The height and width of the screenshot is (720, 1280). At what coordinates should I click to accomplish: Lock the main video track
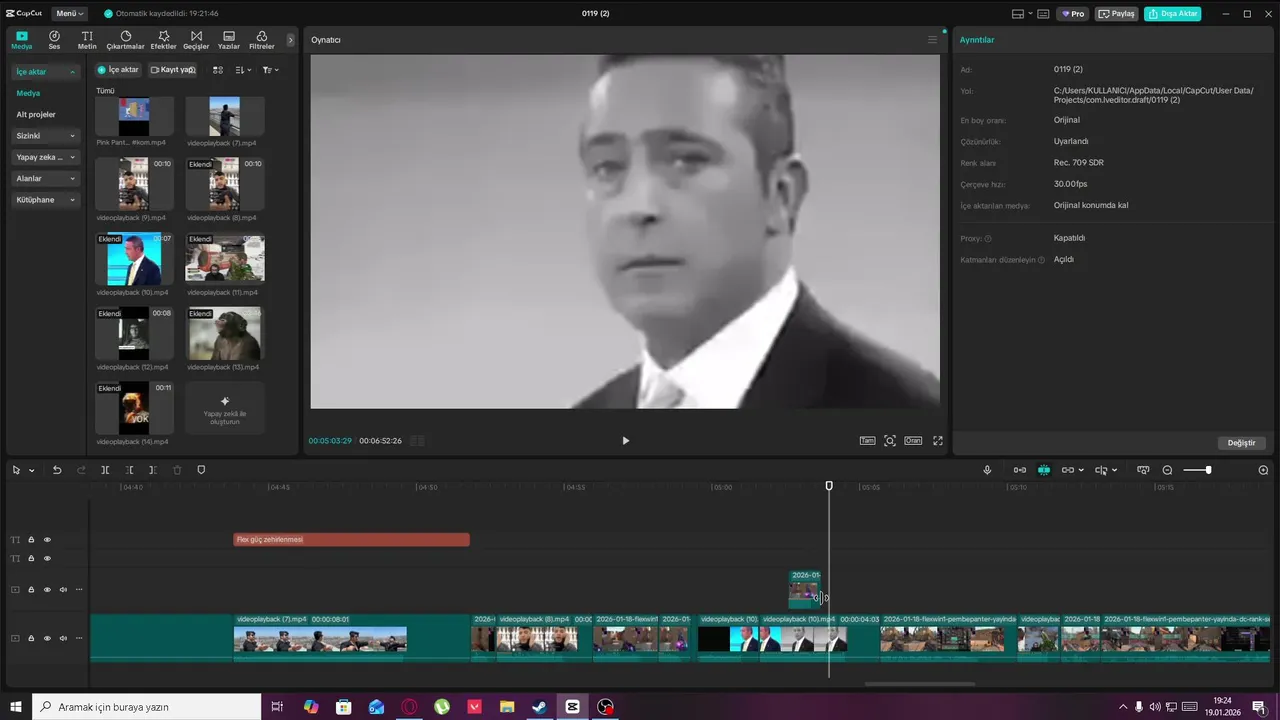(31, 638)
